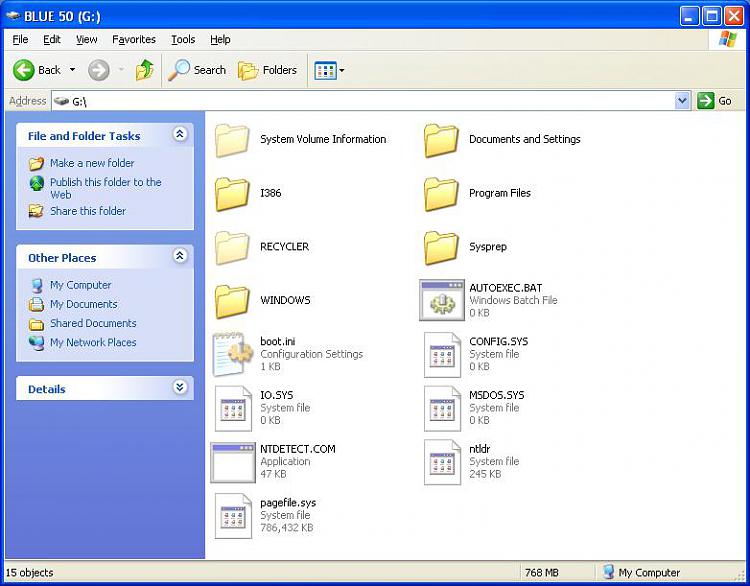
Task: Click the 768 MB status bar entry
Action: (541, 573)
